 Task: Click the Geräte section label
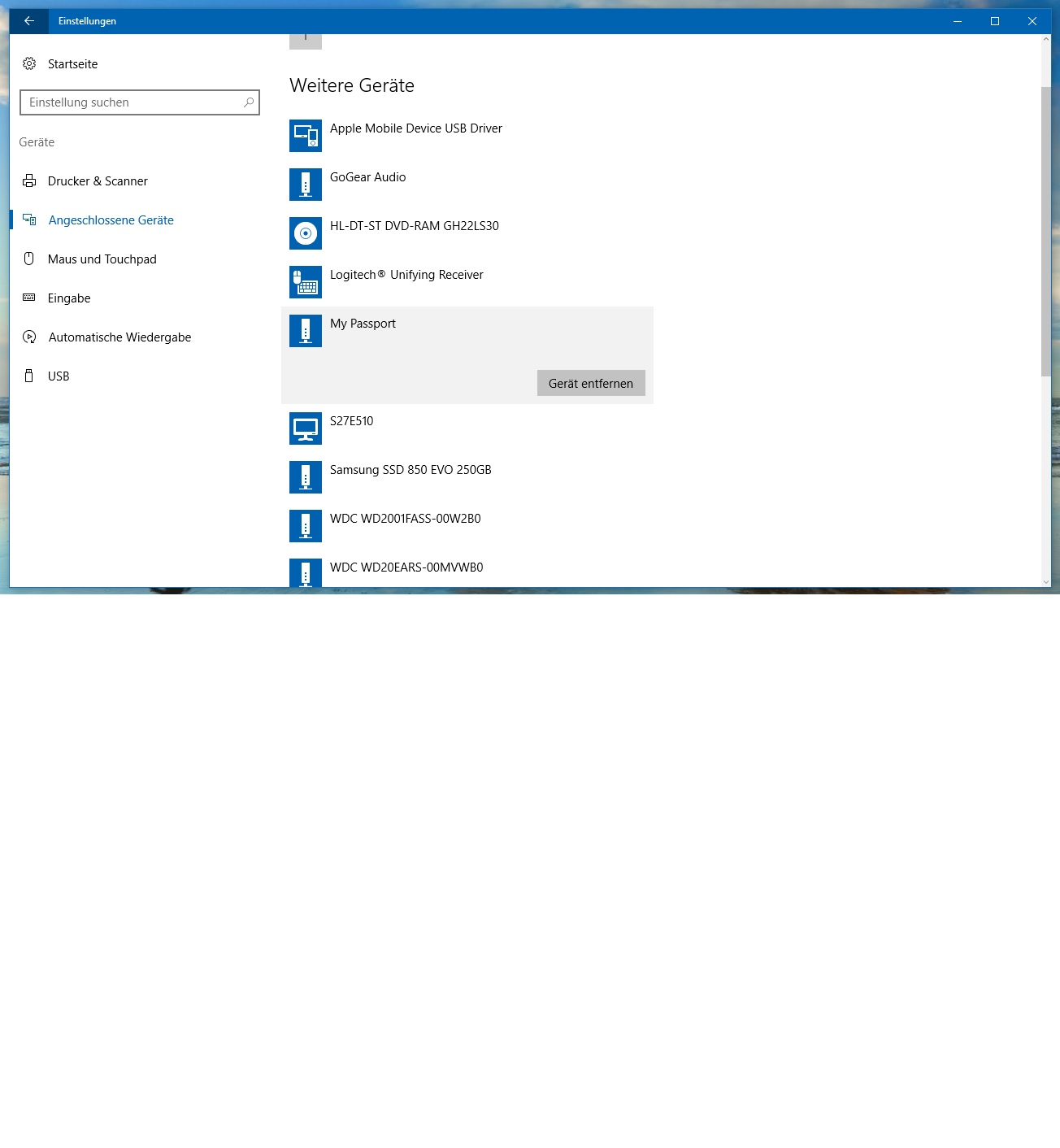pos(37,142)
